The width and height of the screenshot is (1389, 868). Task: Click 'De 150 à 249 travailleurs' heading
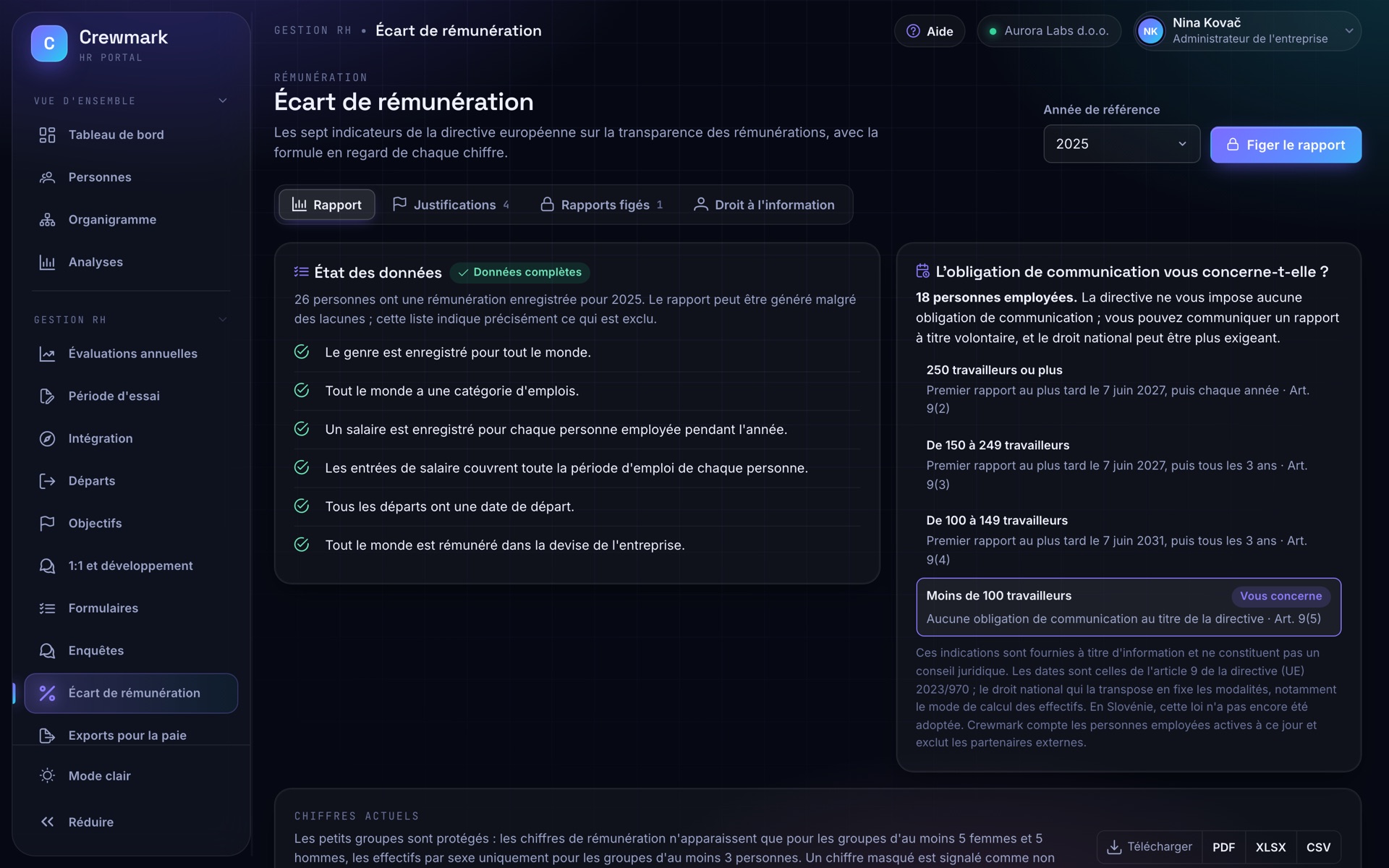click(x=997, y=446)
